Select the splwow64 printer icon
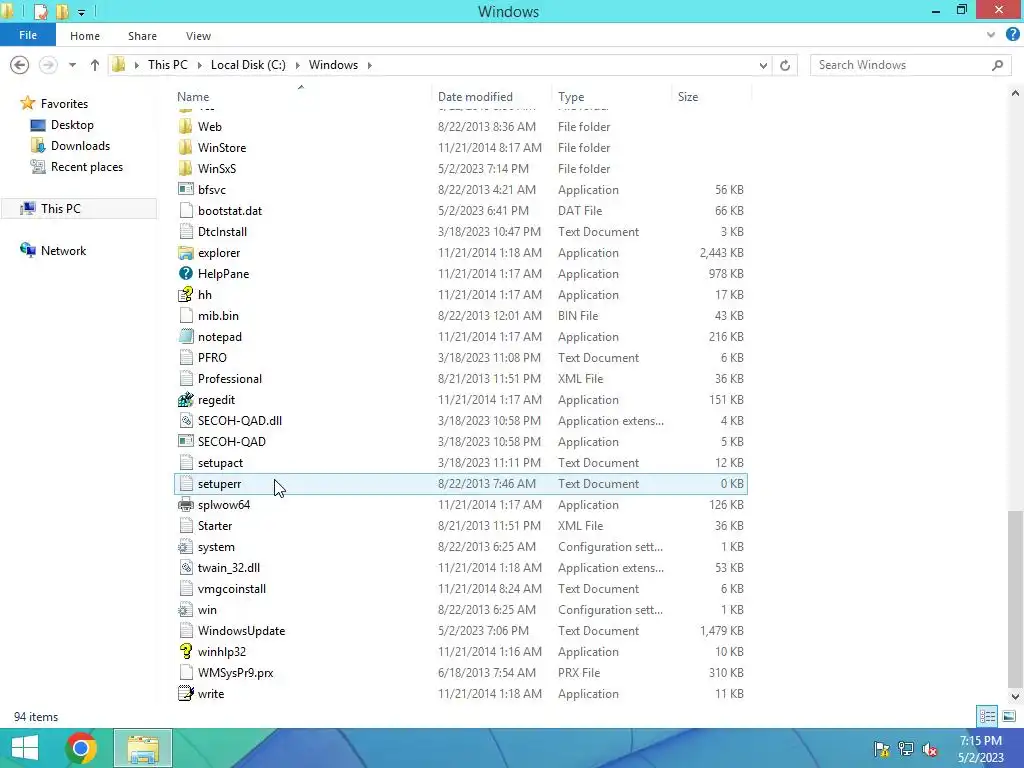 coord(185,505)
